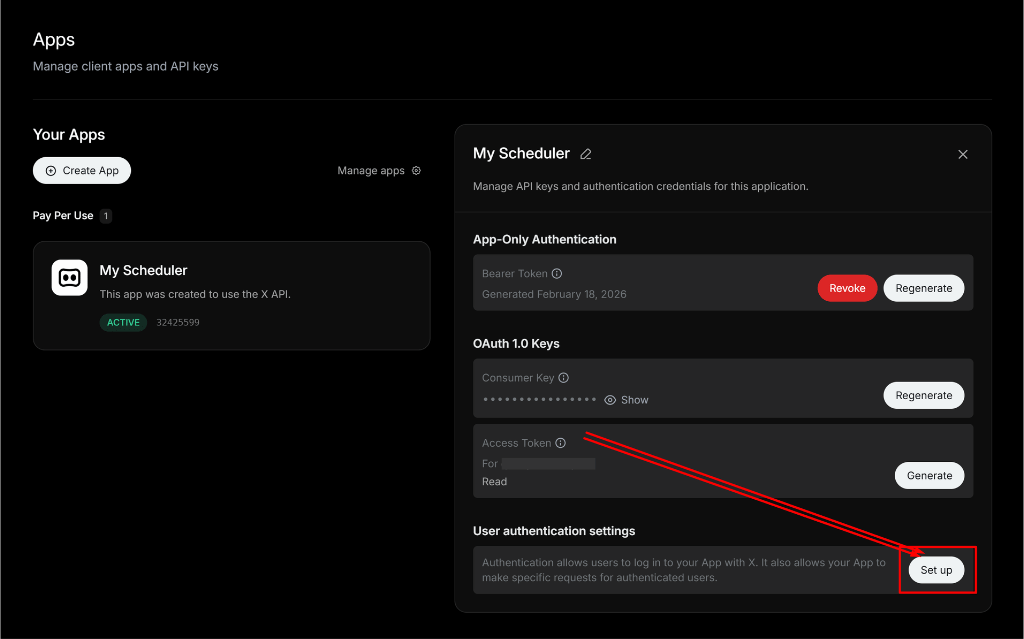This screenshot has width=1024, height=639.
Task: Click the eye icon next to Show
Action: pyautogui.click(x=610, y=399)
